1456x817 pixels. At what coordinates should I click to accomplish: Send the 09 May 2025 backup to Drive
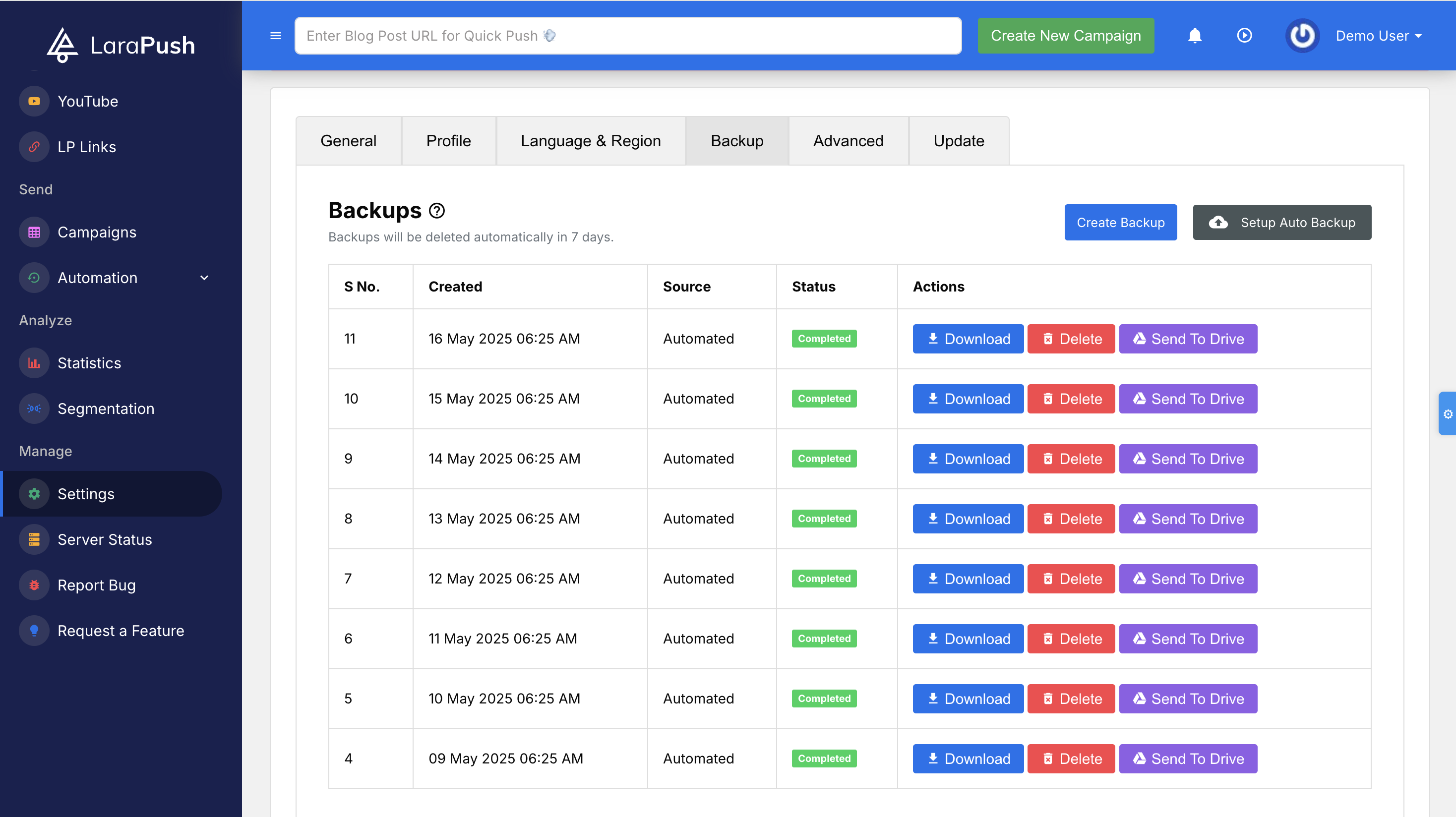1188,758
